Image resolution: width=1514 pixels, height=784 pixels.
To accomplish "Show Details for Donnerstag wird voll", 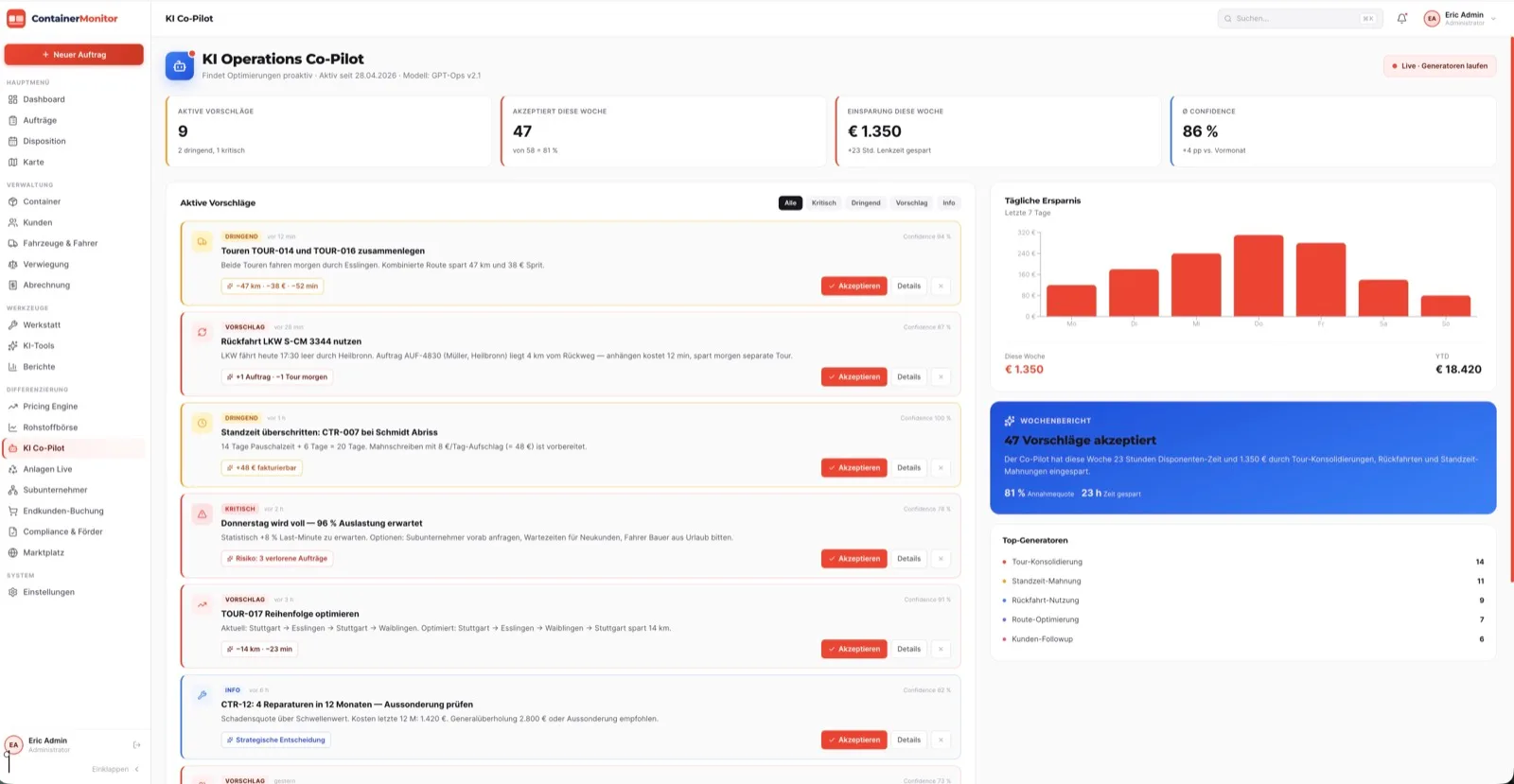I will pos(909,558).
